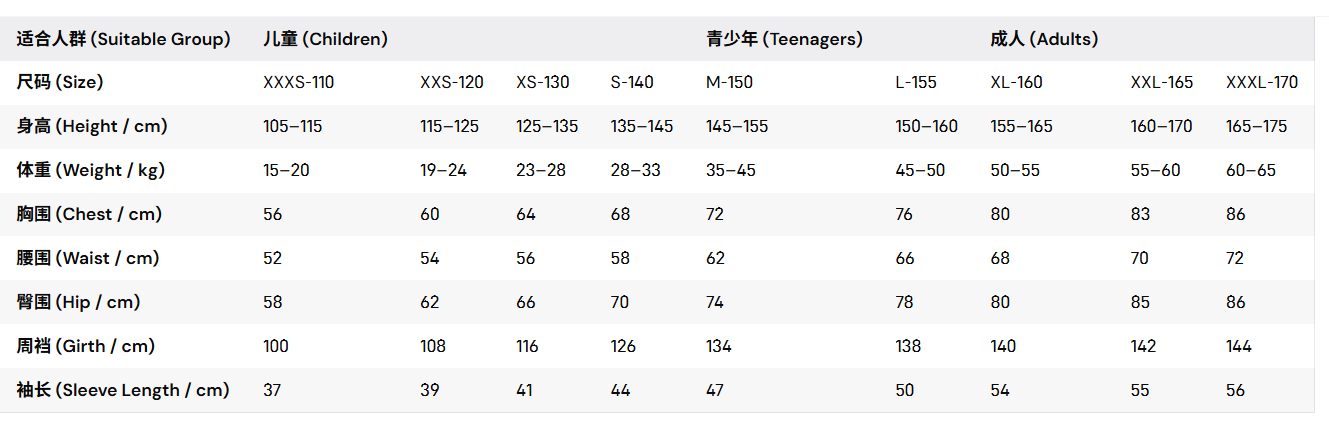Screen dimensions: 1329x434
Task: Click the Adults (成人) group header
Action: pyautogui.click(x=1044, y=40)
